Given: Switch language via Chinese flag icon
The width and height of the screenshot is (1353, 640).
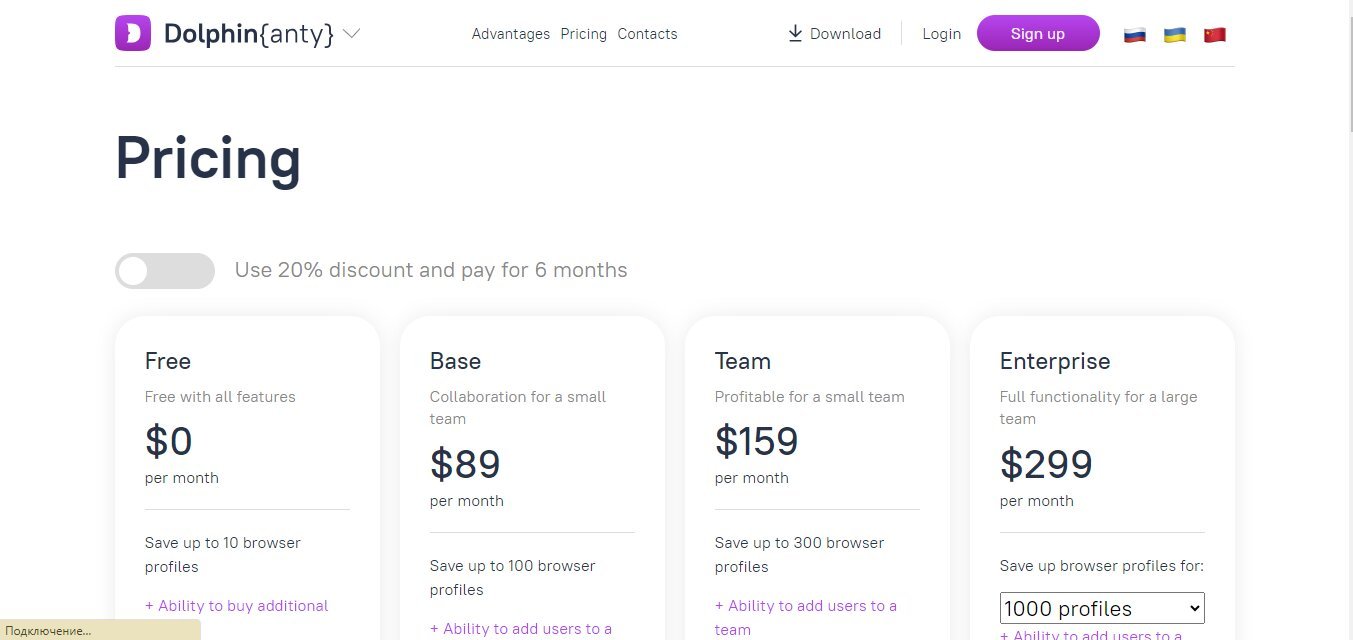Looking at the screenshot, I should point(1214,34).
